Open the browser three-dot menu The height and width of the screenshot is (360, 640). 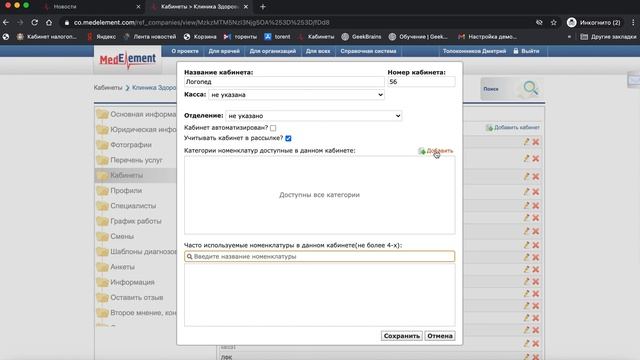click(633, 22)
